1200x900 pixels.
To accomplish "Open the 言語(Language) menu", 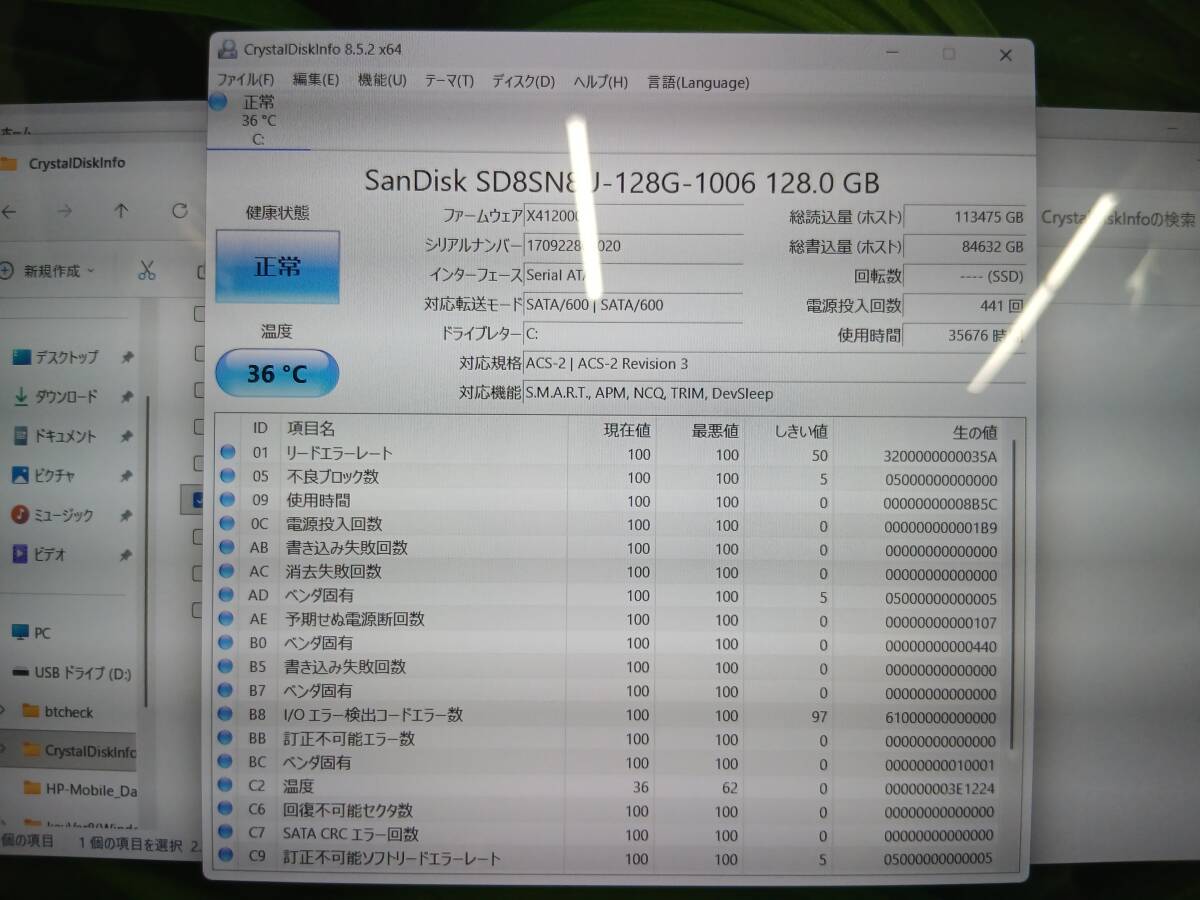I will tap(698, 83).
